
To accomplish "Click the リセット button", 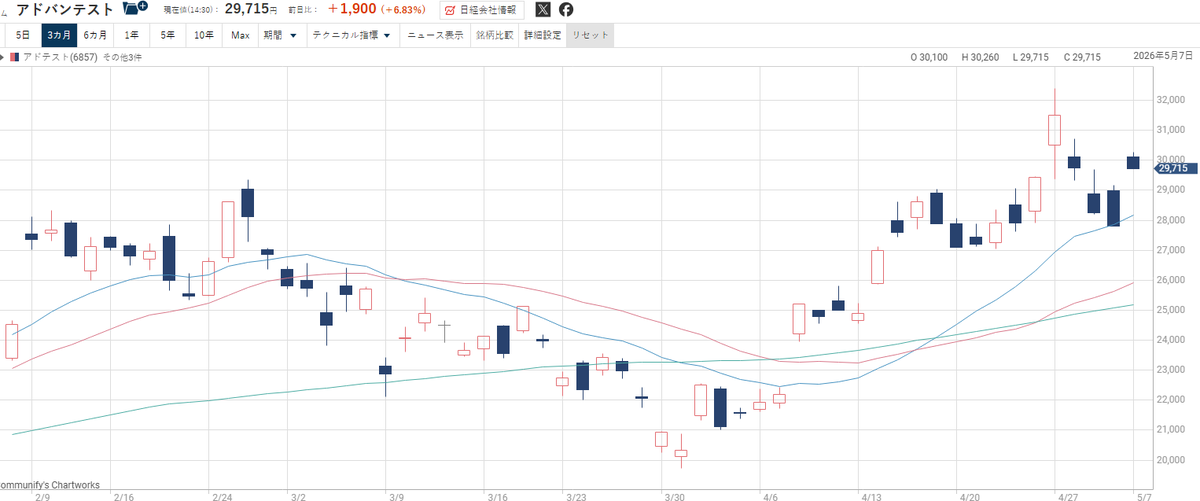I will (x=589, y=35).
